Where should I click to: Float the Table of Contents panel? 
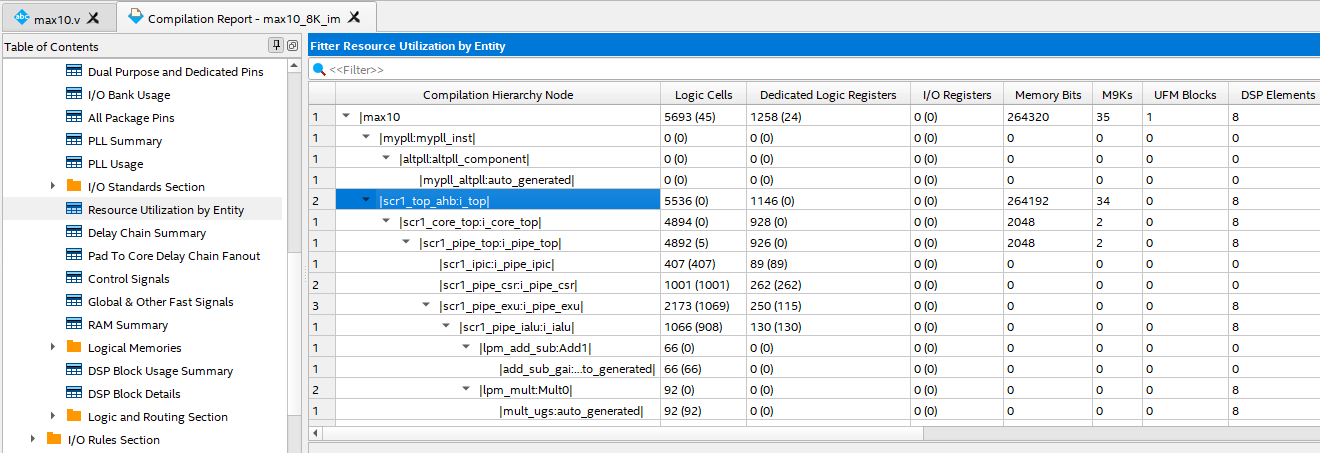[292, 46]
